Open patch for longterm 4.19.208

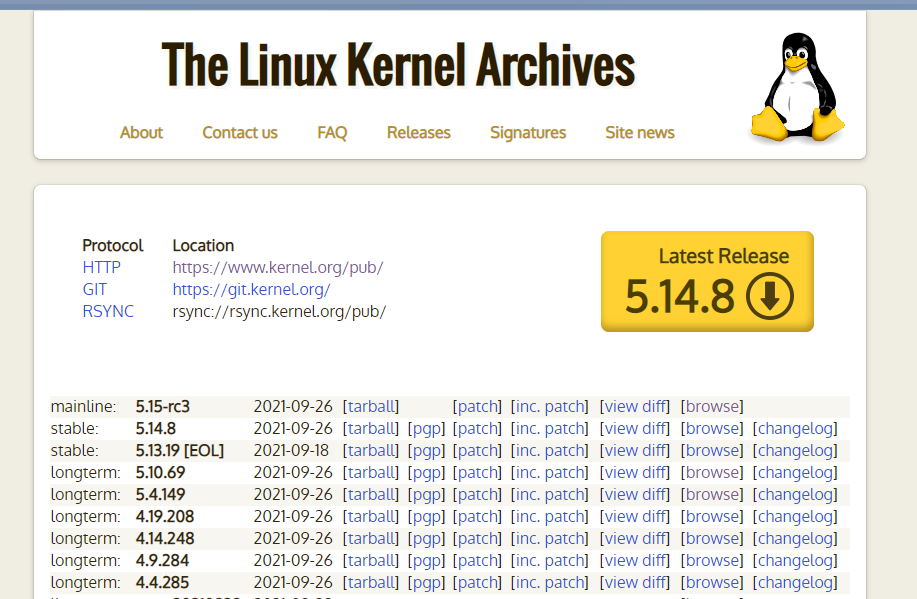[x=477, y=517]
